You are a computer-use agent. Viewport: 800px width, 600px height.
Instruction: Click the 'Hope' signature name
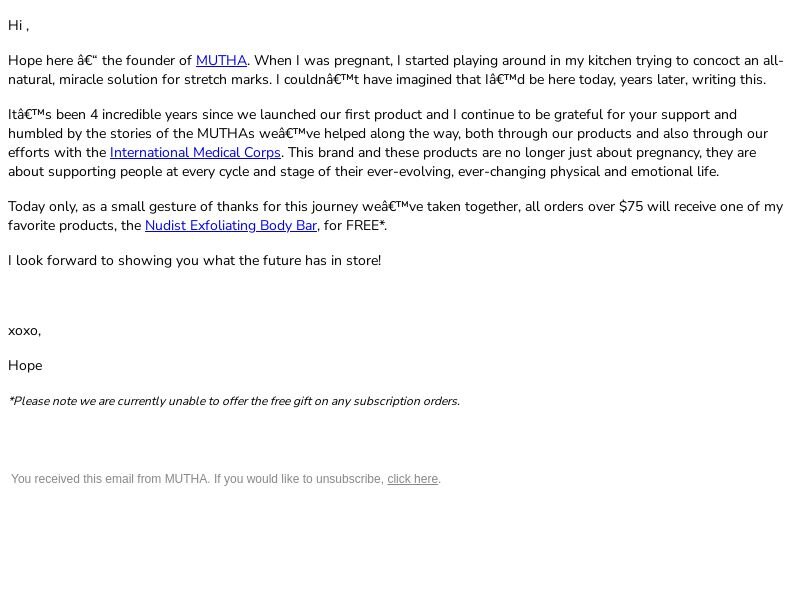[x=25, y=366]
